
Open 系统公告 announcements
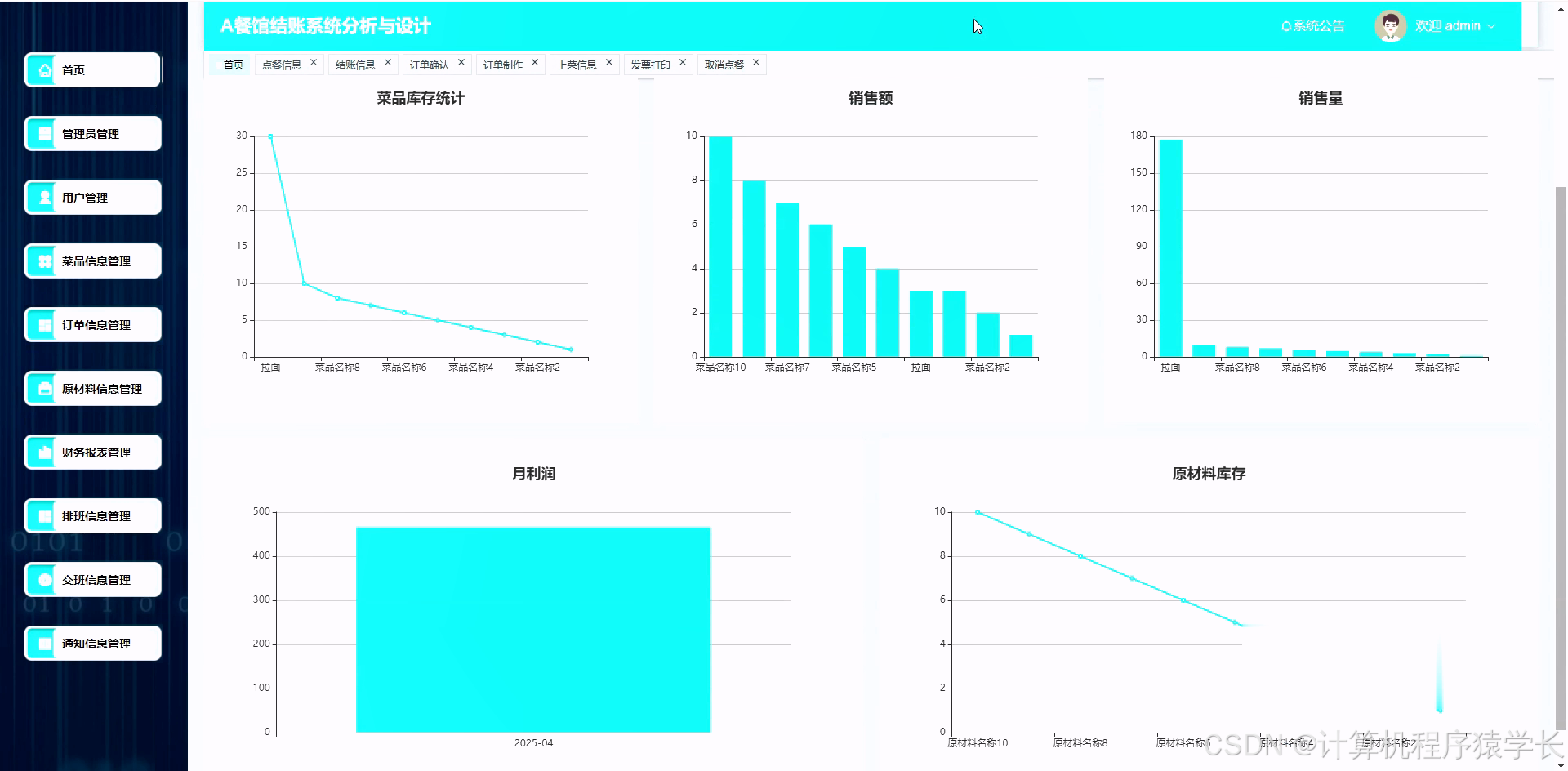[x=1312, y=26]
